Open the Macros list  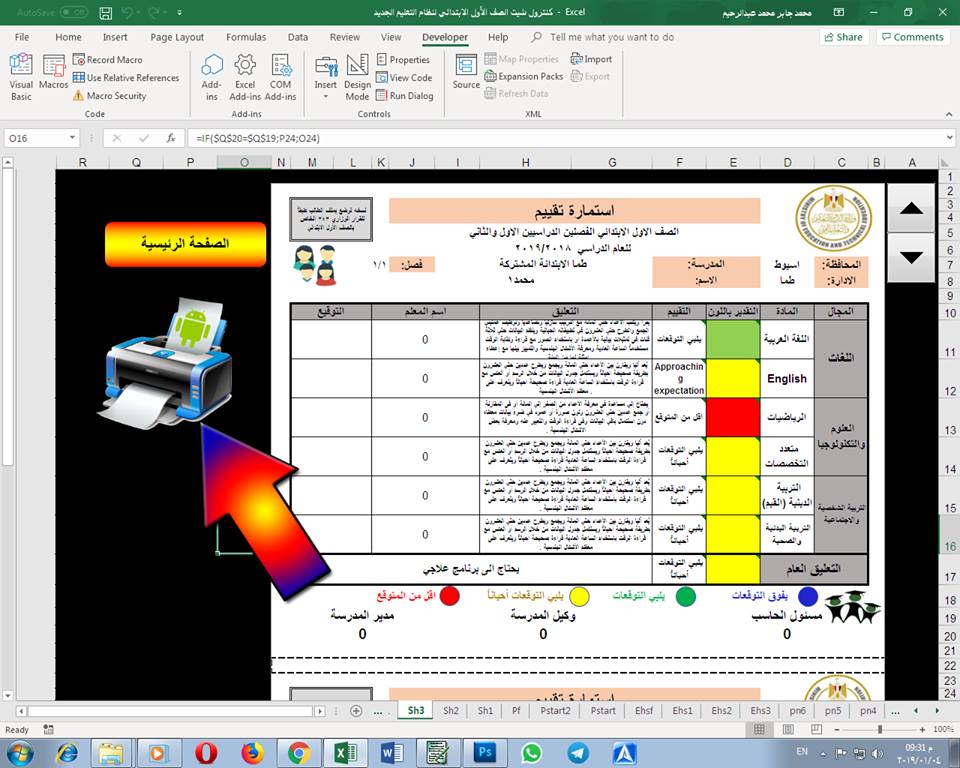(x=53, y=72)
